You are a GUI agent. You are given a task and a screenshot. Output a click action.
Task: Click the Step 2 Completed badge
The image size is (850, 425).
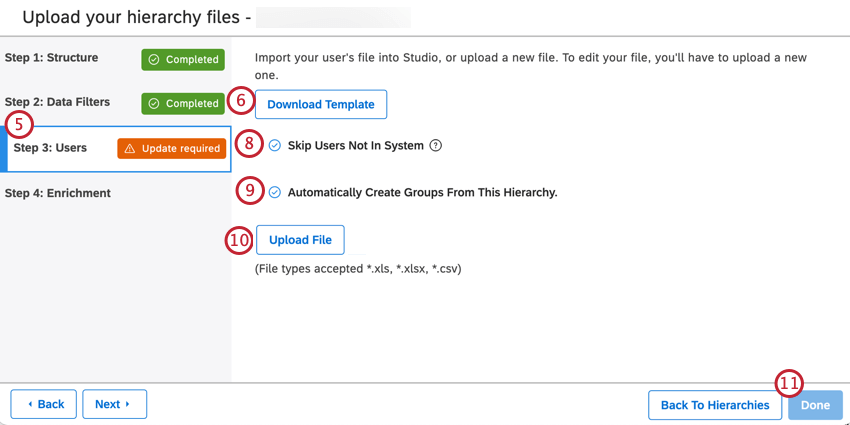183,104
